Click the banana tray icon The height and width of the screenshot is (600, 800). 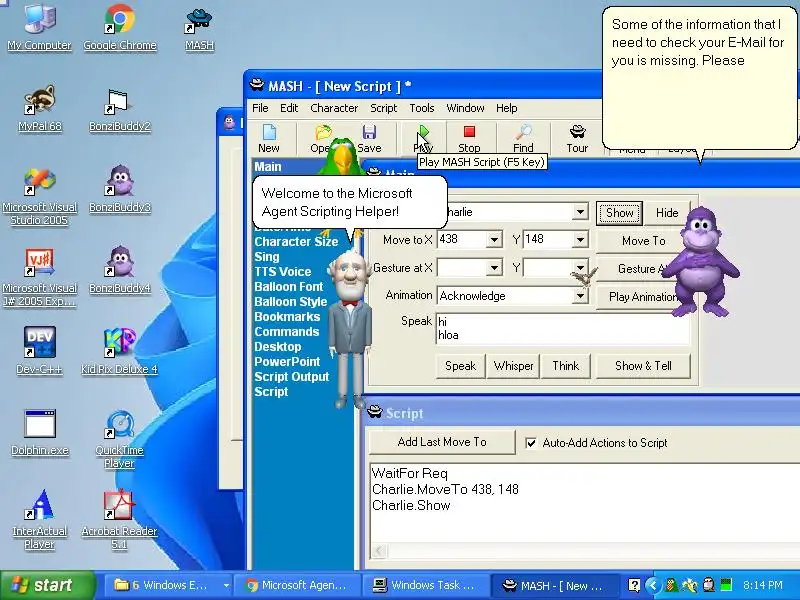(690, 585)
